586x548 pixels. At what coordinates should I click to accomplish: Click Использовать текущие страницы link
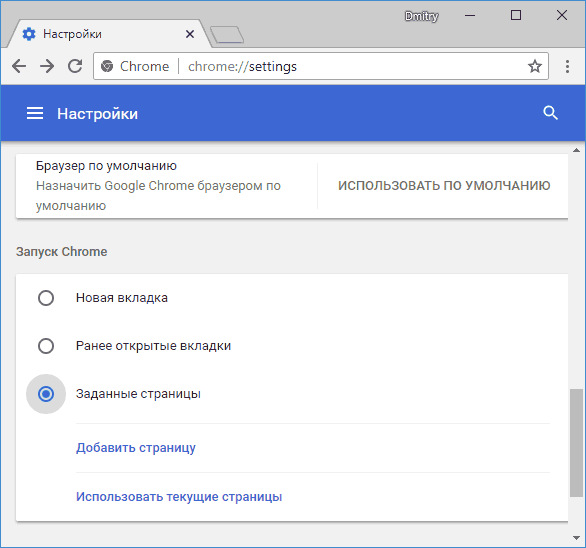click(179, 497)
